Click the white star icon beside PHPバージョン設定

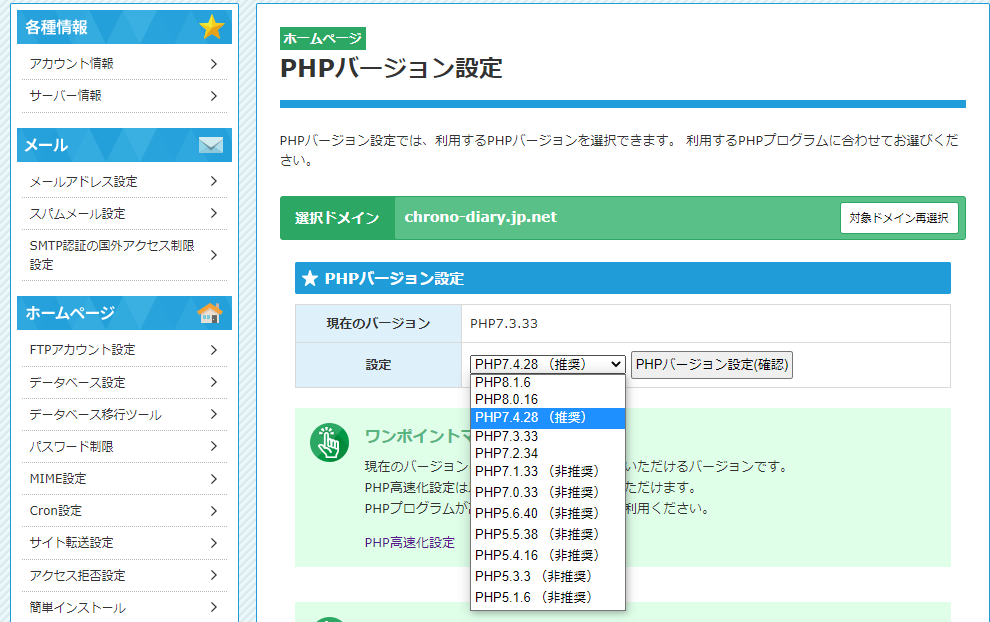click(309, 278)
